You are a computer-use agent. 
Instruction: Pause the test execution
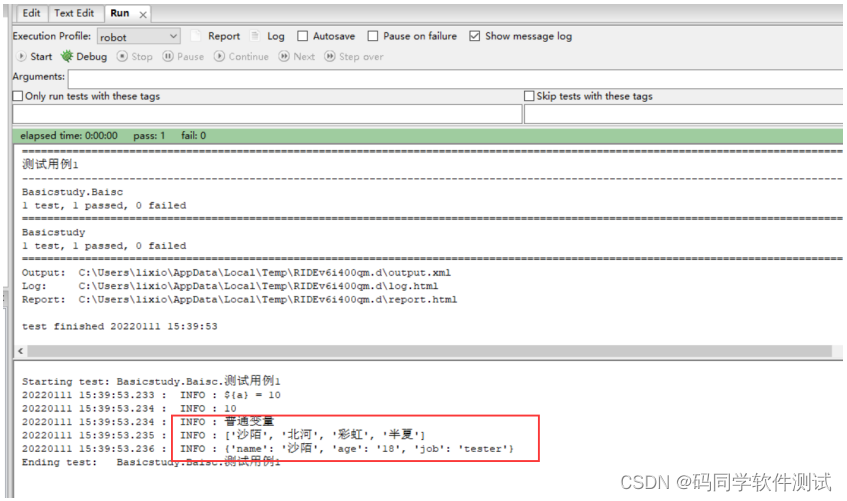184,56
